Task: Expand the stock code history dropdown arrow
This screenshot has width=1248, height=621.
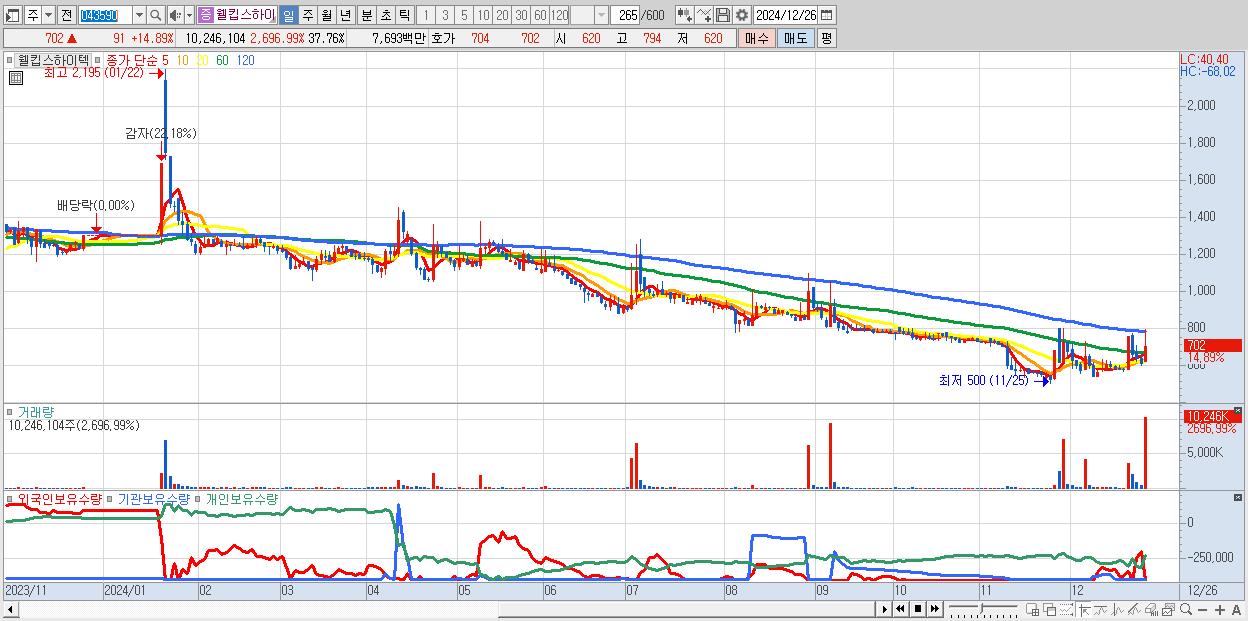Action: click(x=139, y=15)
